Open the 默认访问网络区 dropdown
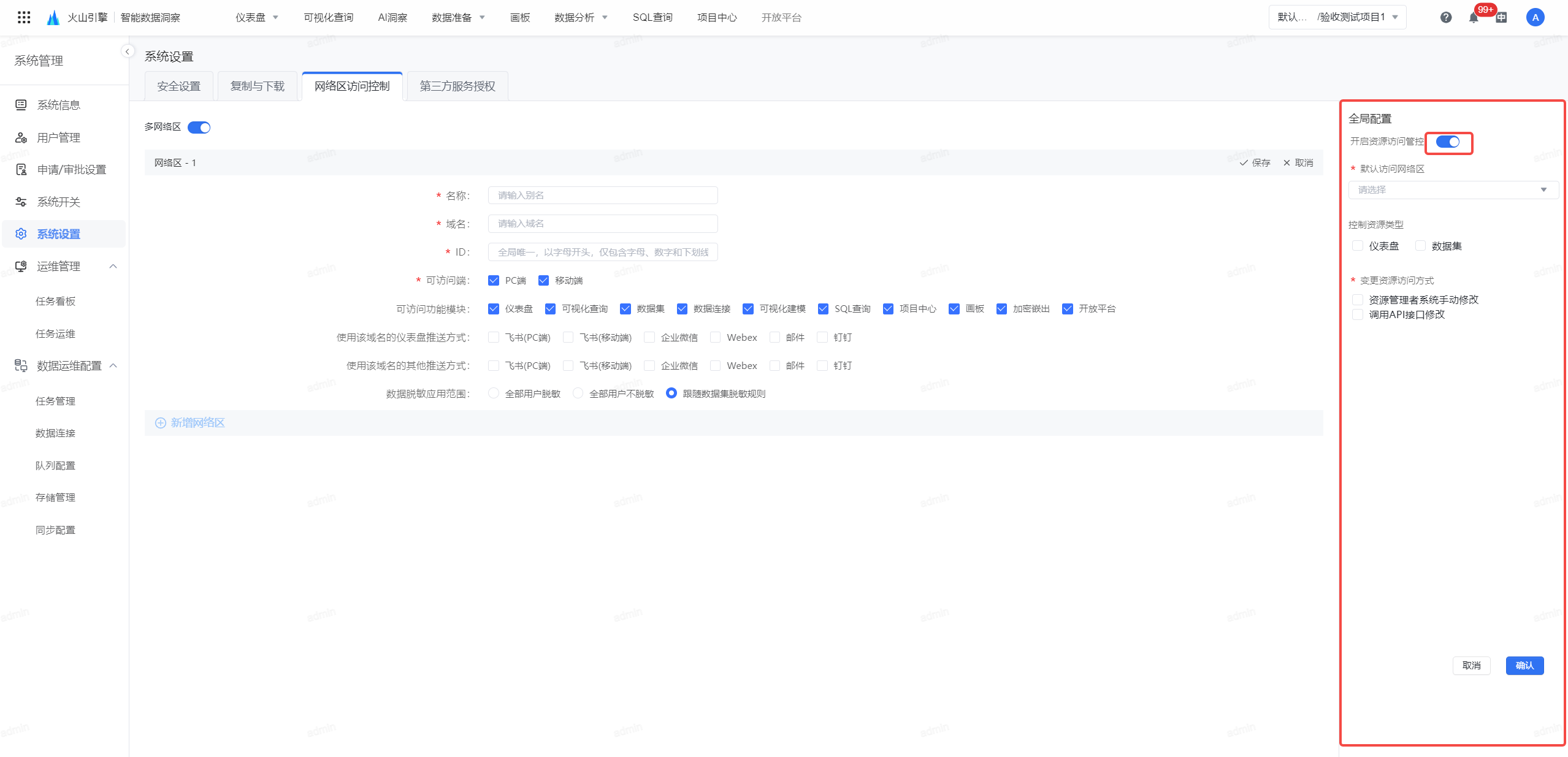 pos(1453,190)
